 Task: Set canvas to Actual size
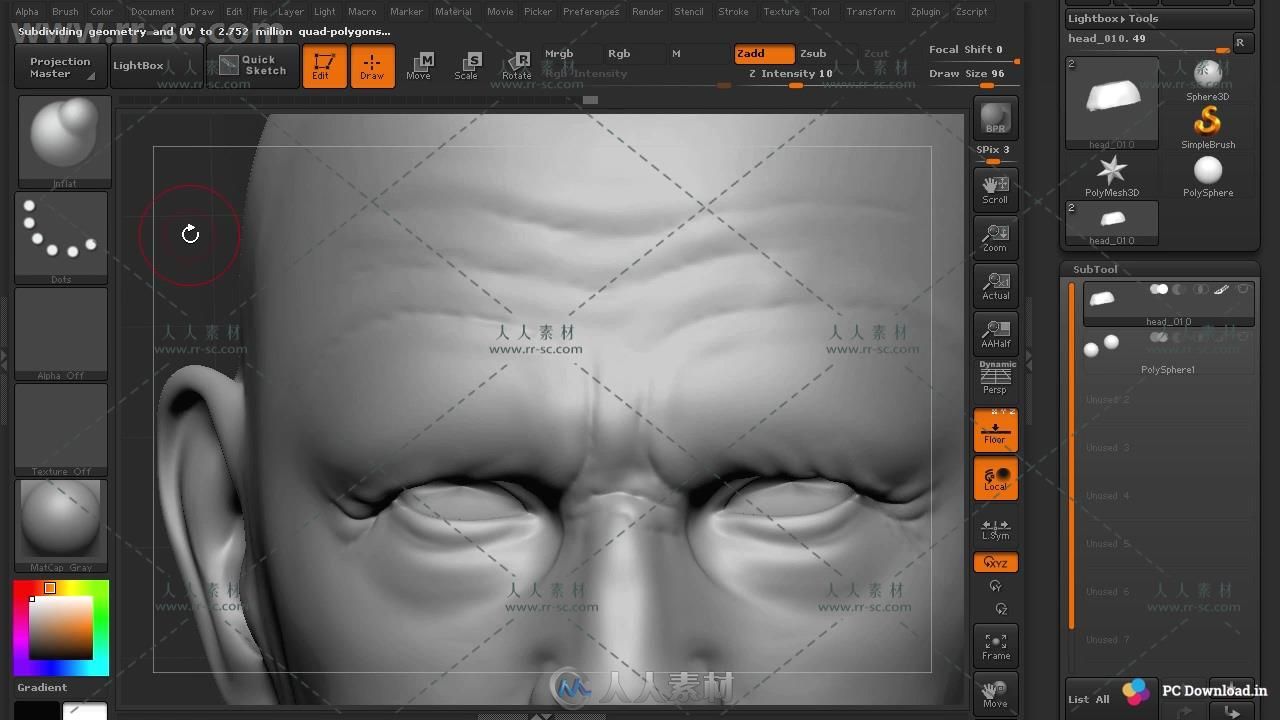click(x=995, y=285)
